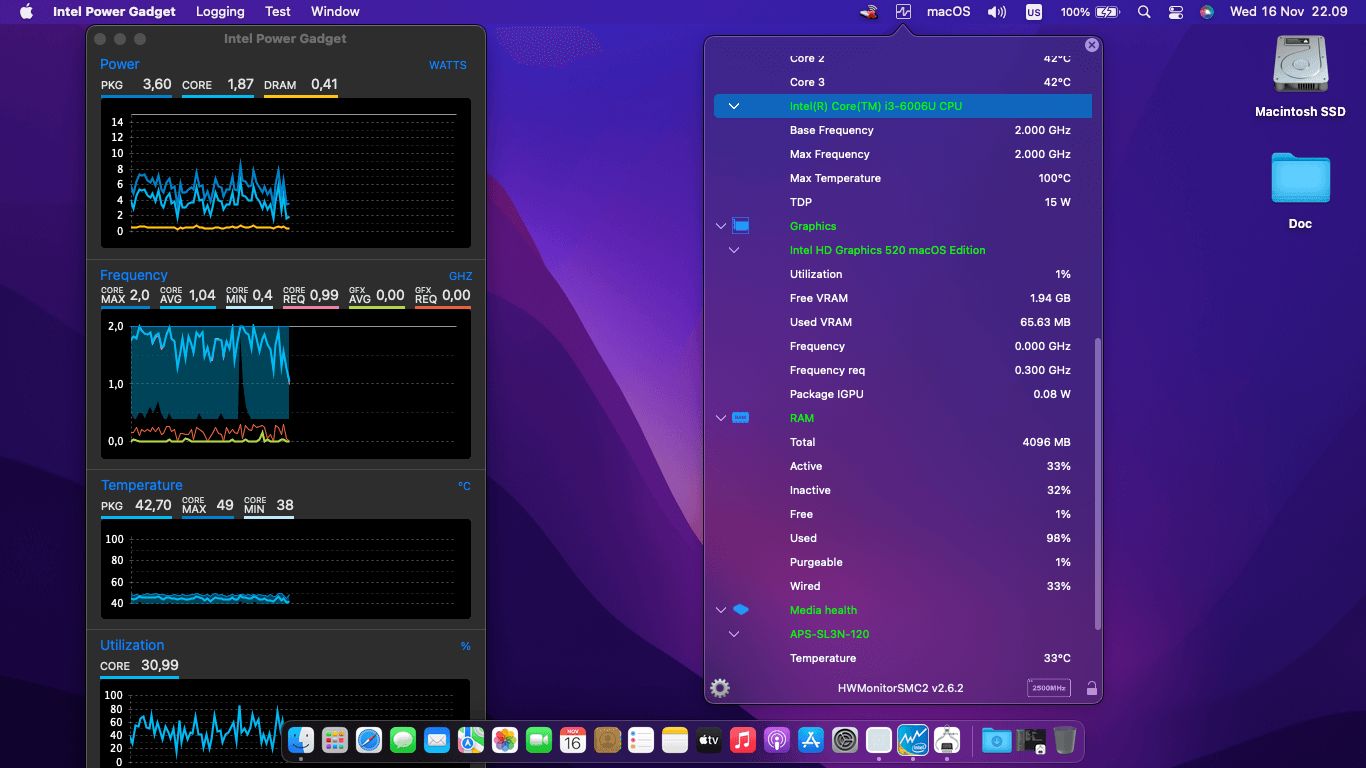
Task: Open Finder from the Dock
Action: [301, 740]
